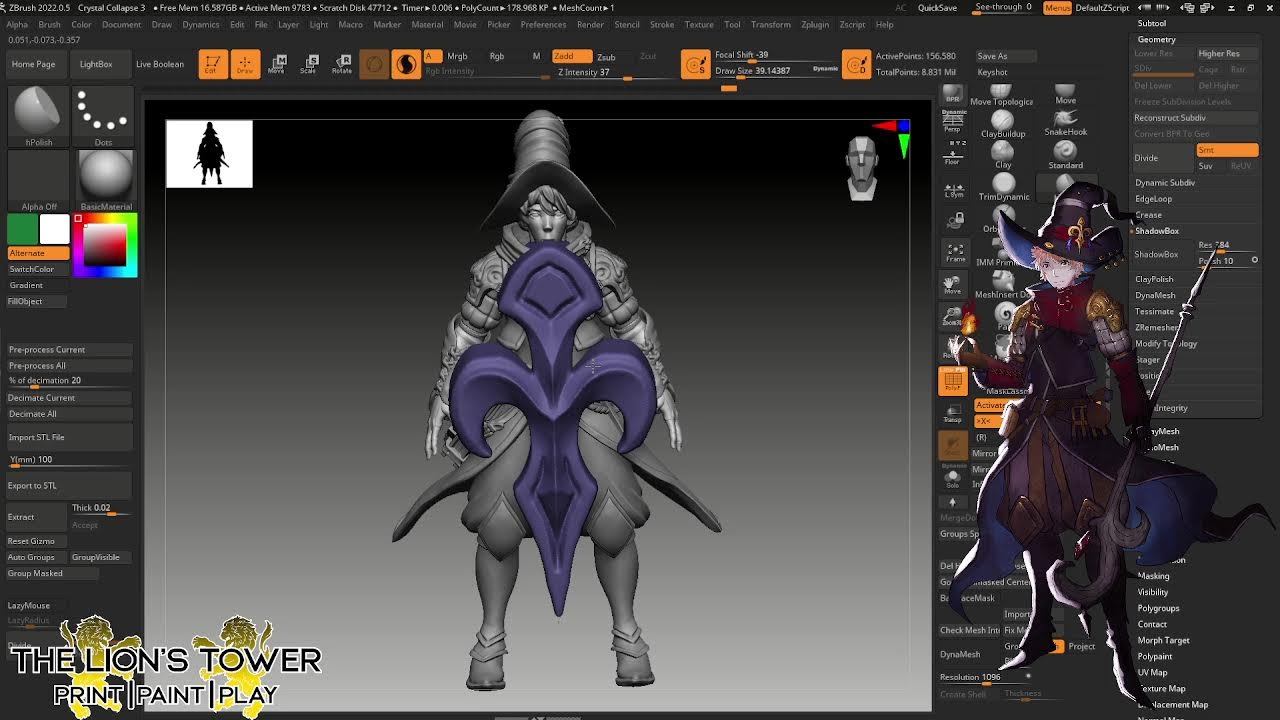Run a BPR render
Image resolution: width=1280 pixels, height=720 pixels.
click(x=953, y=94)
